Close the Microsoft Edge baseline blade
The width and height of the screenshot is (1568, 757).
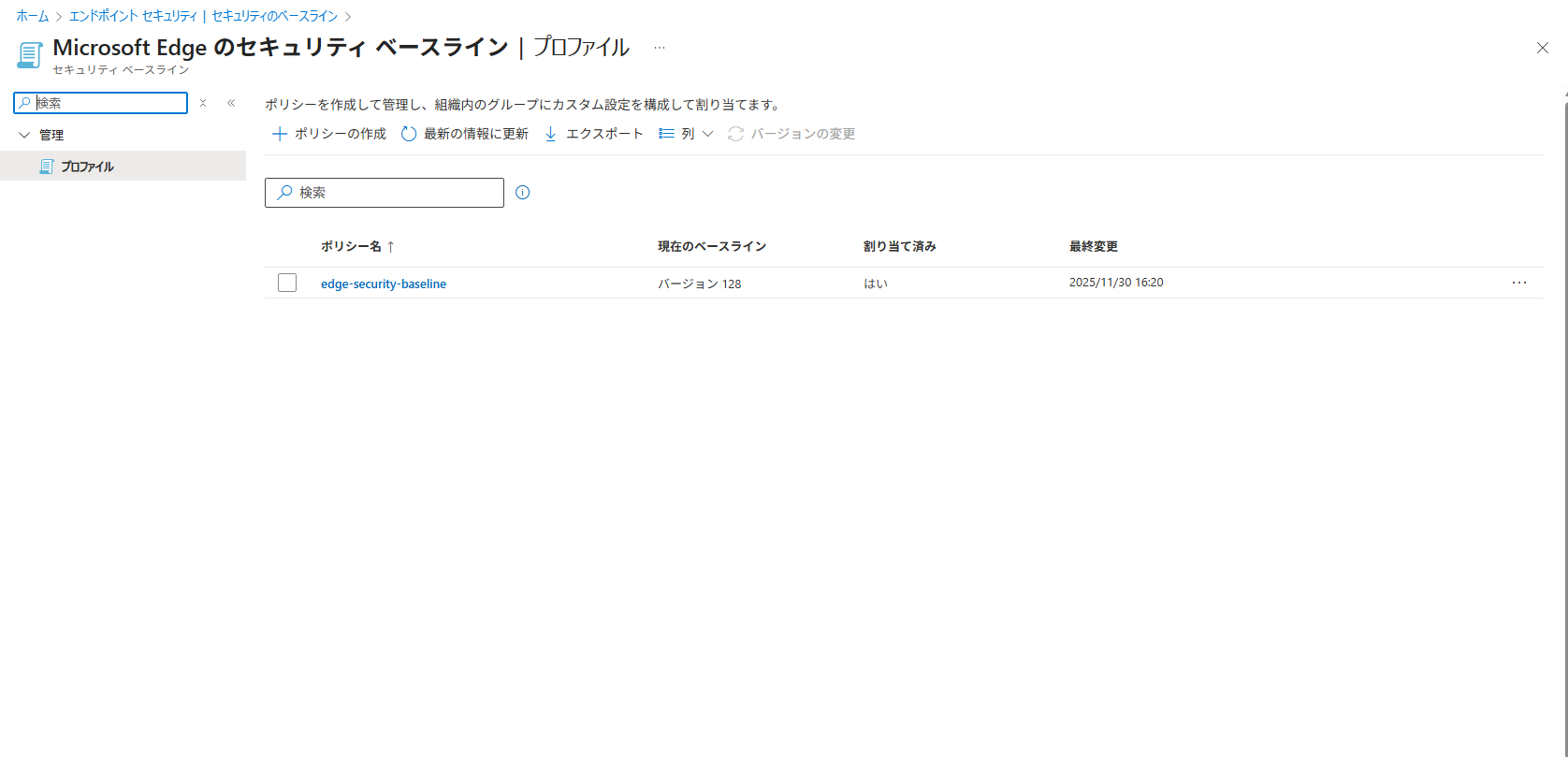click(x=1543, y=48)
